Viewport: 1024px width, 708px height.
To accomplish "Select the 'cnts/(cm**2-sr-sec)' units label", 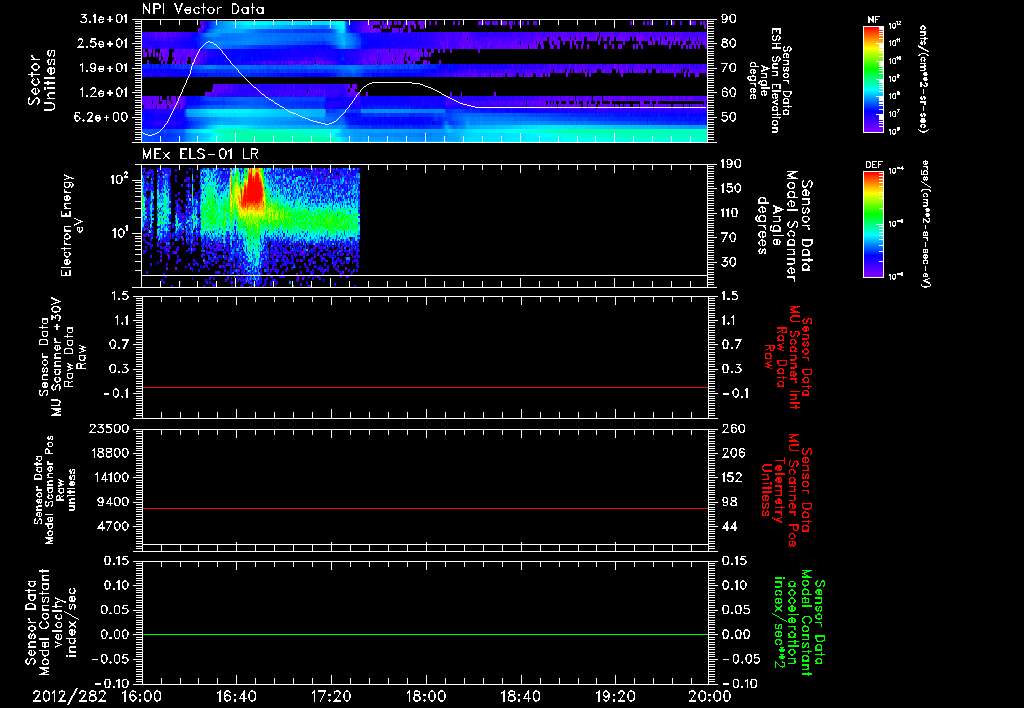I will [923, 78].
